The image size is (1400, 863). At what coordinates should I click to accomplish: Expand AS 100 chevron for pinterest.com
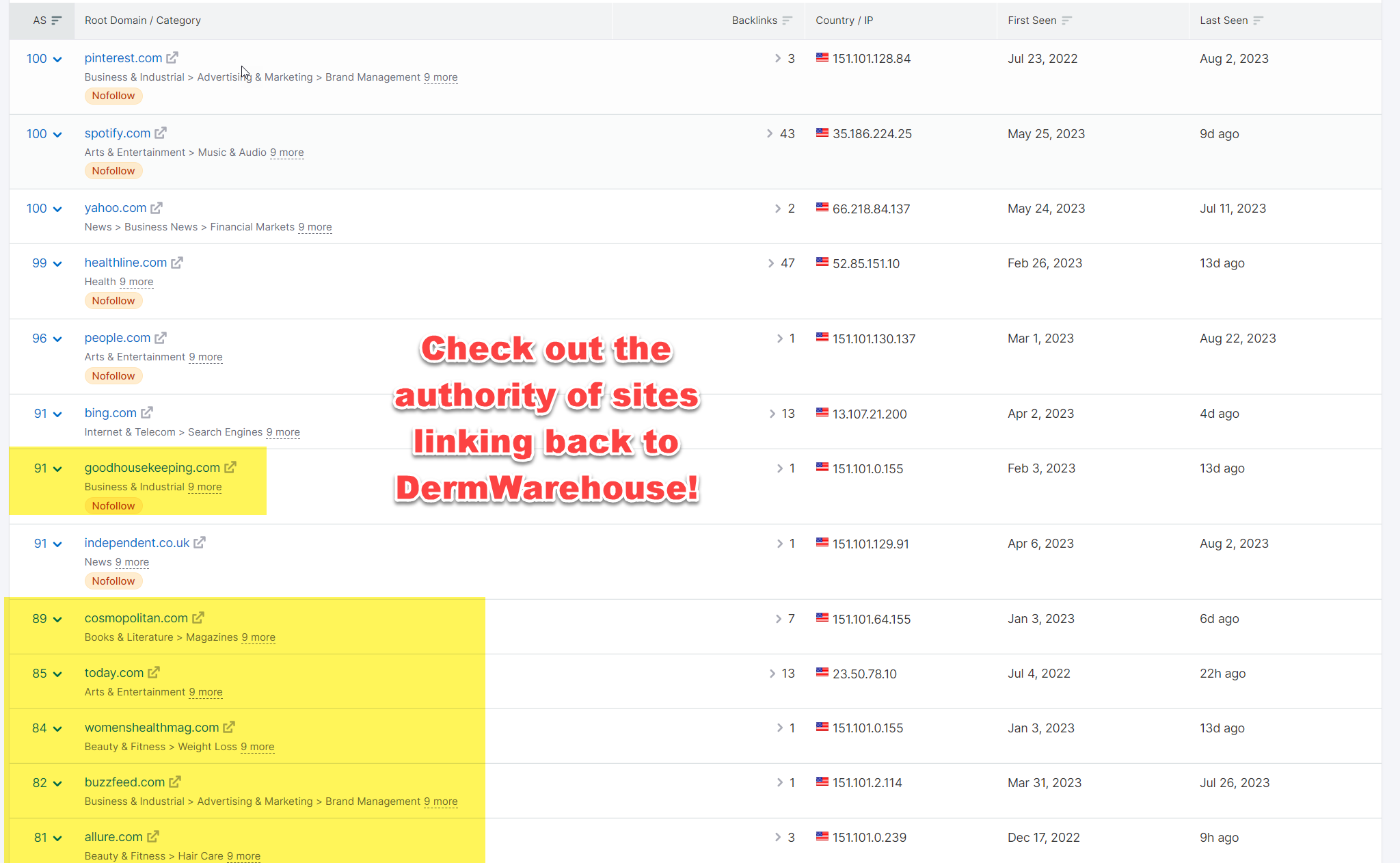[57, 59]
